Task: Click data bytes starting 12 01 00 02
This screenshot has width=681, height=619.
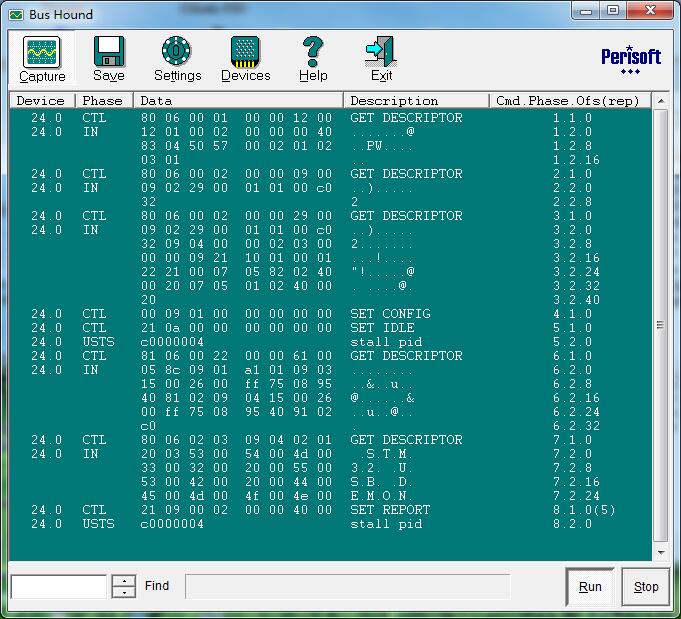Action: coord(236,132)
